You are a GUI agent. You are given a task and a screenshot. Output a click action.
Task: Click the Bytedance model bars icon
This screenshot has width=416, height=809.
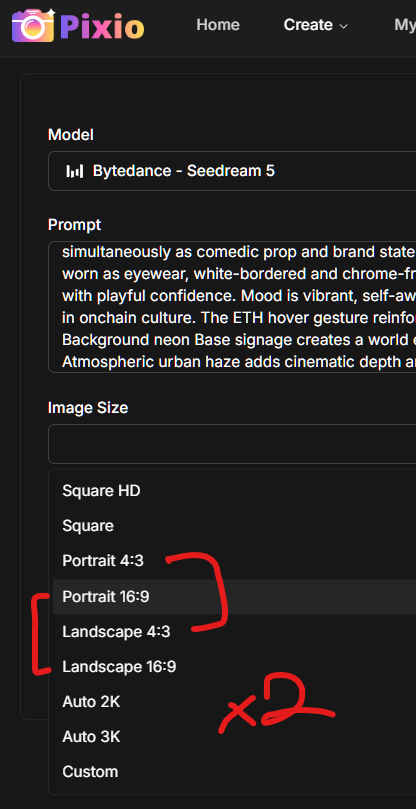pos(75,171)
